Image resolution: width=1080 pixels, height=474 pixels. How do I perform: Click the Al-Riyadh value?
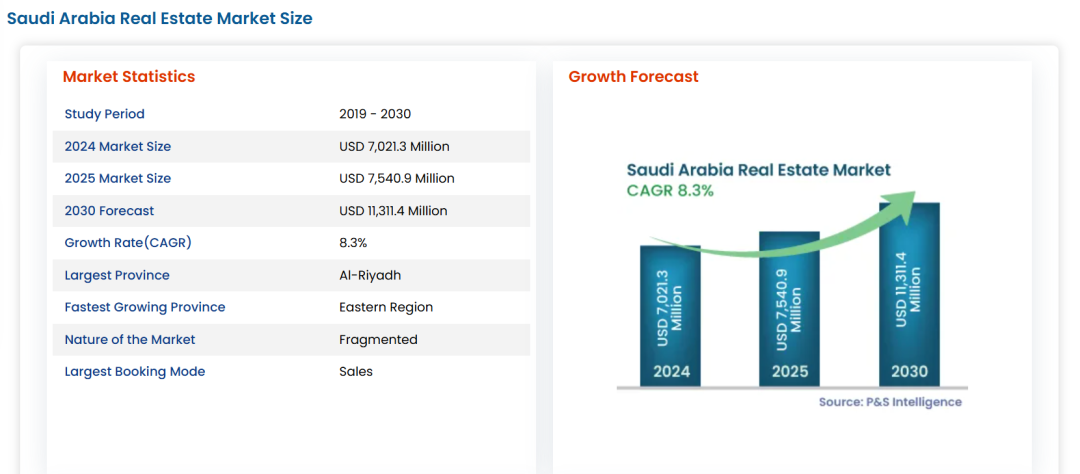click(x=370, y=275)
